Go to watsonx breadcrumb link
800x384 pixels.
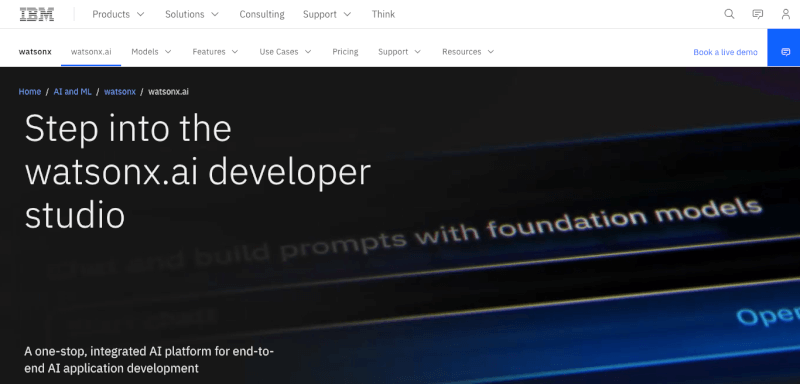[120, 92]
